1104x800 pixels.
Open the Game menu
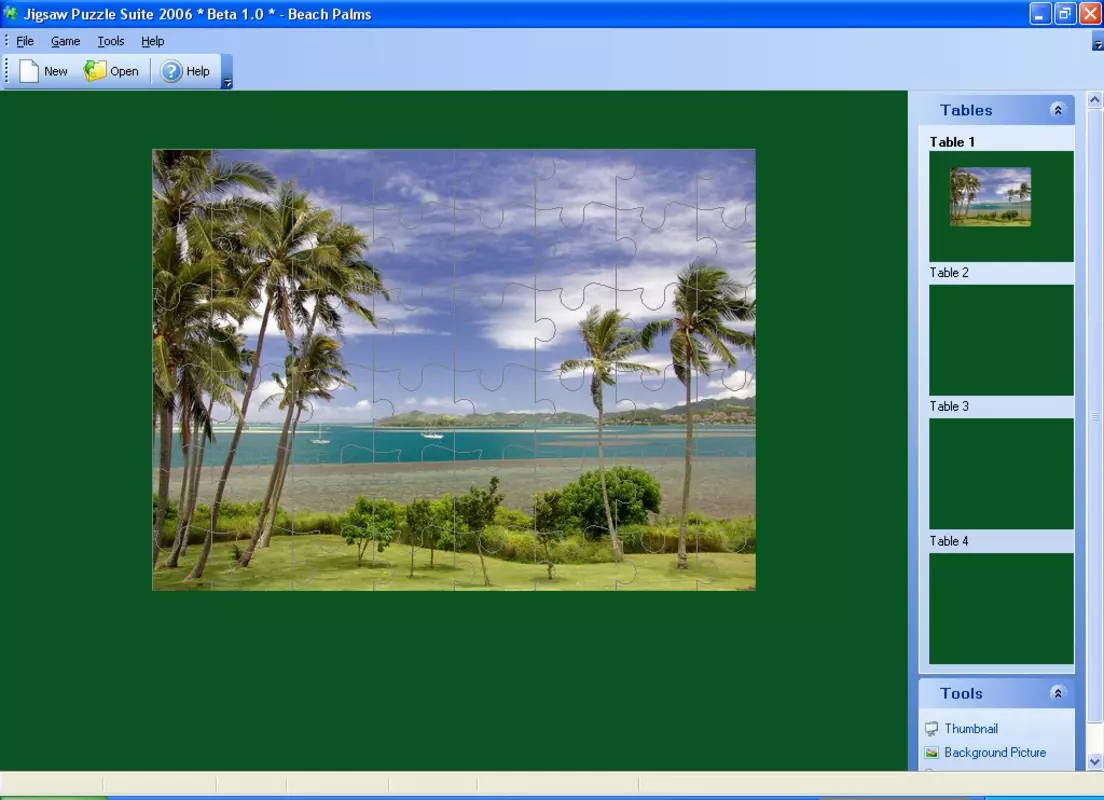tap(65, 41)
